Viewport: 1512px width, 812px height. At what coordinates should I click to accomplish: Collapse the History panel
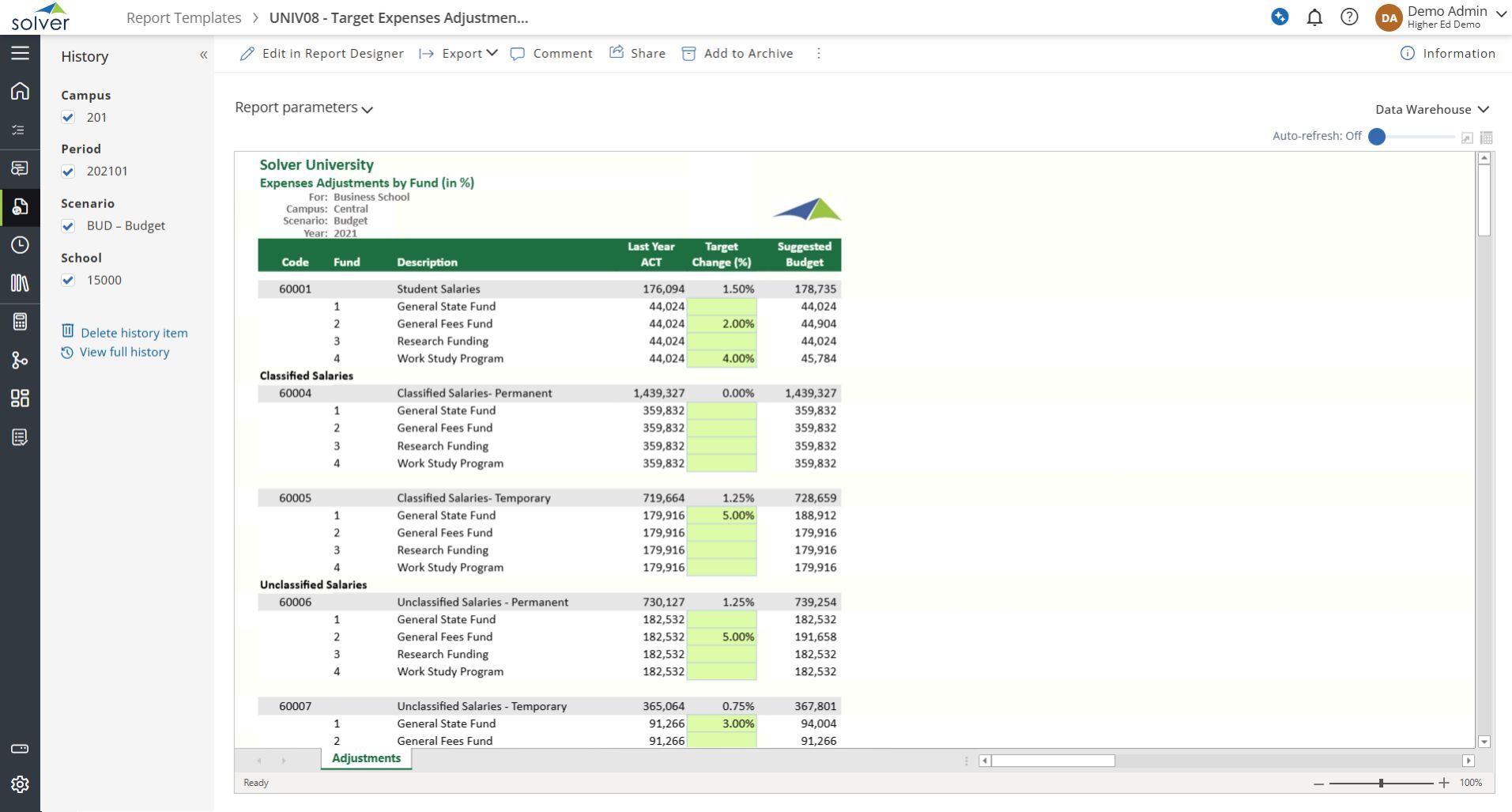[x=203, y=55]
